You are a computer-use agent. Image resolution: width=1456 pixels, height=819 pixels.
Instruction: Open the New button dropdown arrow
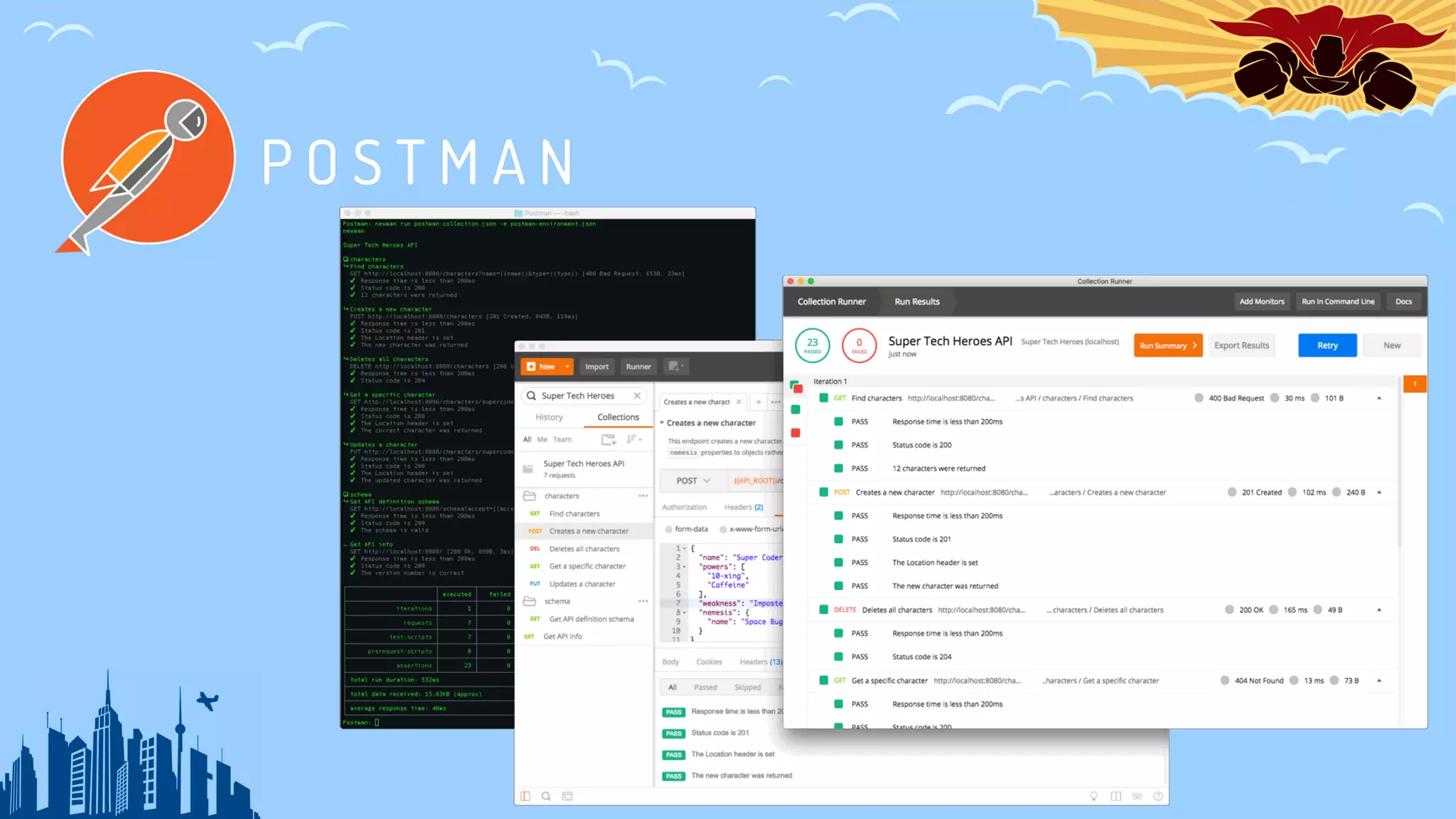click(567, 367)
